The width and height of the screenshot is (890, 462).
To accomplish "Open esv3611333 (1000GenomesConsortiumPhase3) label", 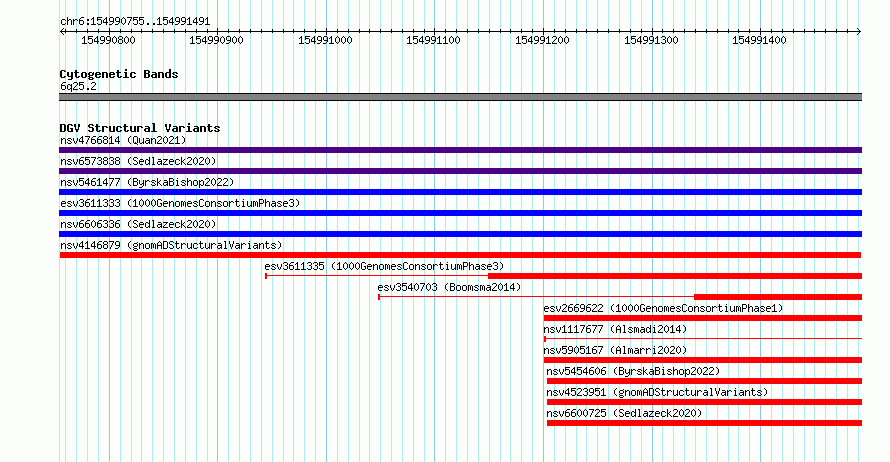I will click(180, 203).
